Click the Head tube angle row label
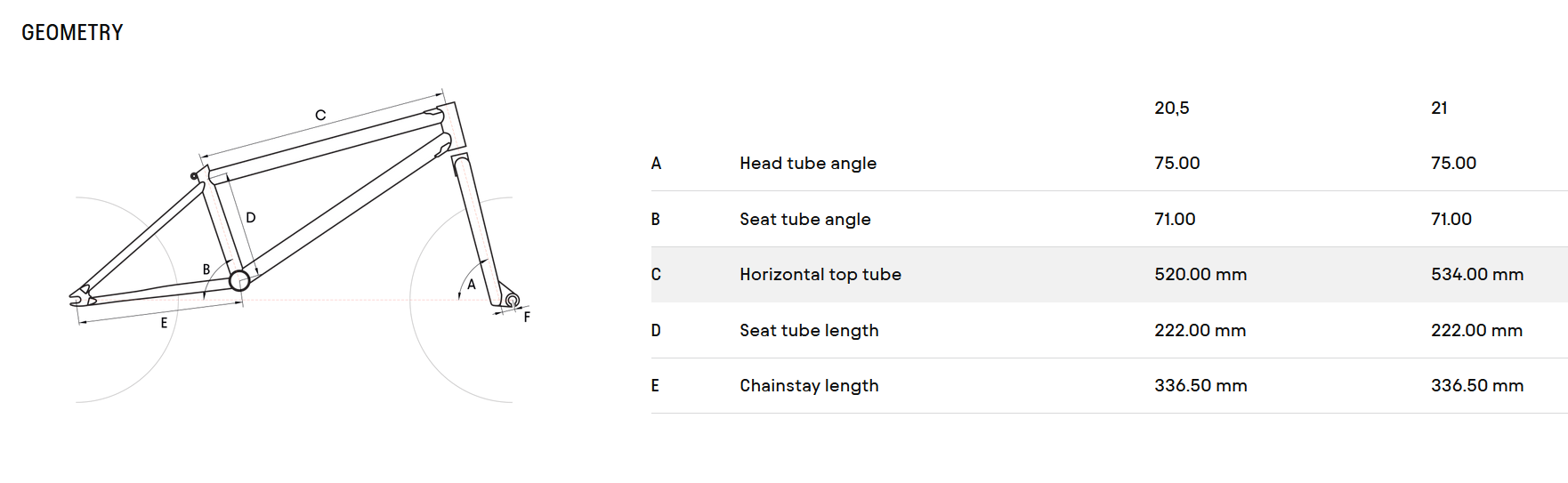This screenshot has height=483, width=1568. point(808,164)
